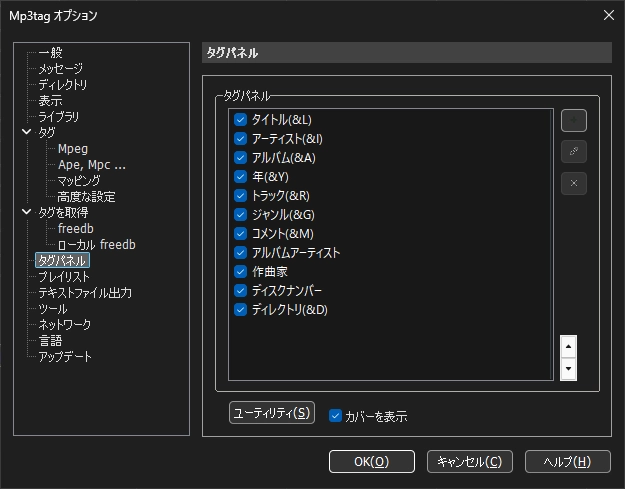This screenshot has height=489, width=625.
Task: Click the キャンセル(C) button
Action: (x=470, y=462)
